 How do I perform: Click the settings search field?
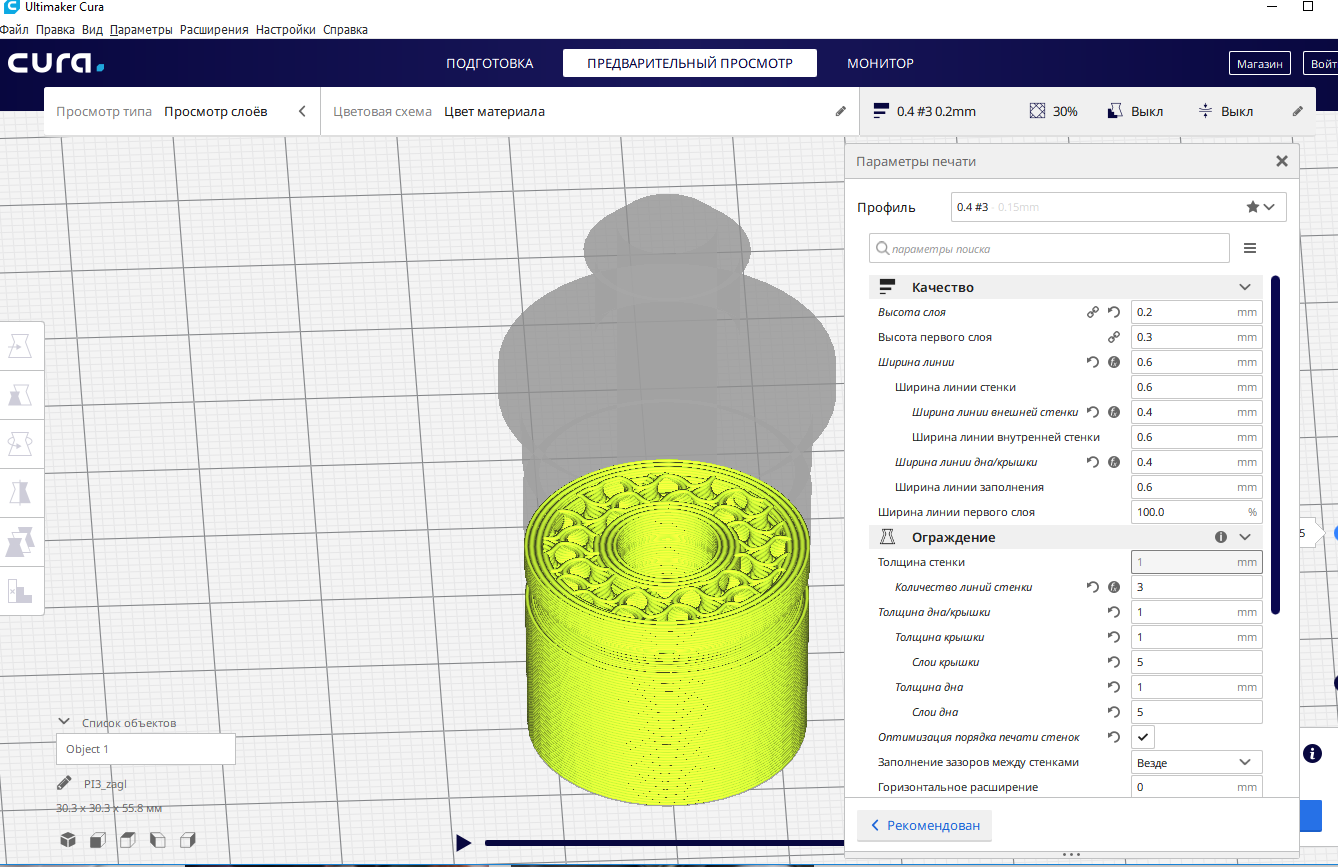(1050, 248)
